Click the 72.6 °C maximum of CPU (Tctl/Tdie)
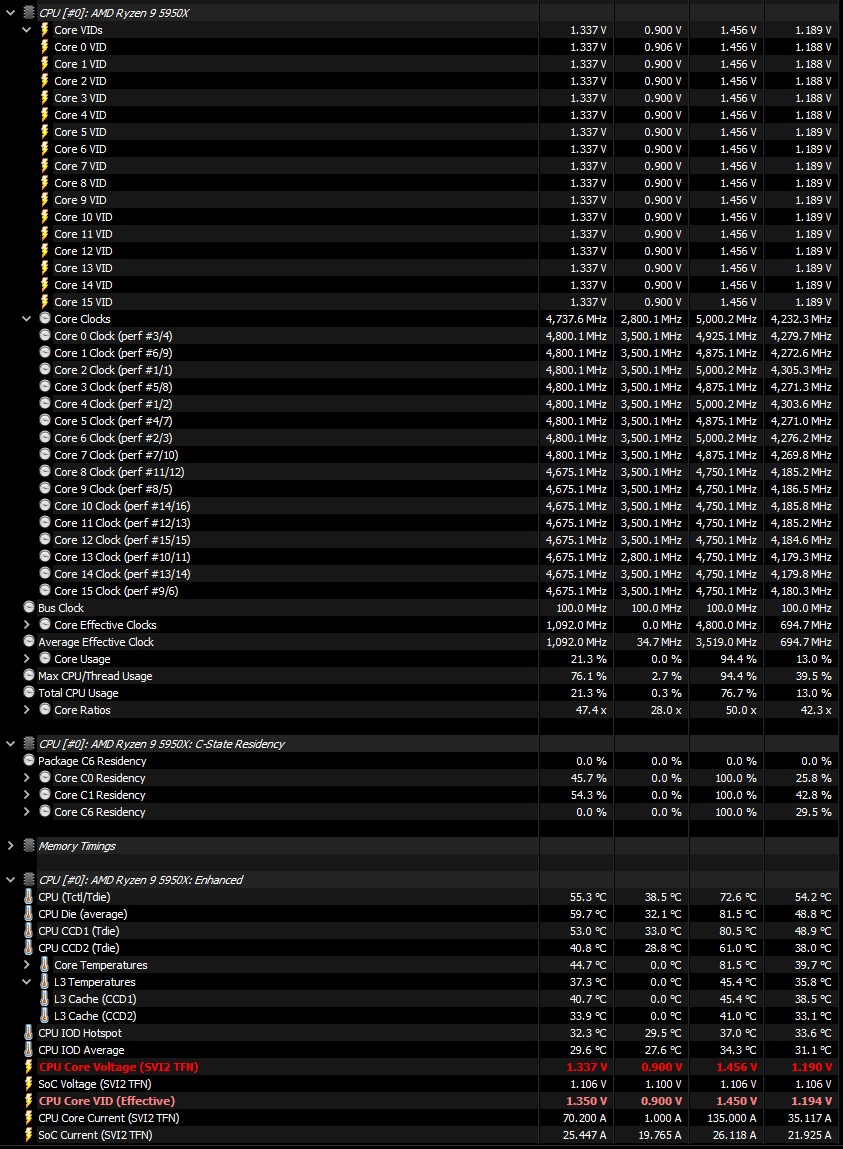843x1149 pixels. point(737,897)
